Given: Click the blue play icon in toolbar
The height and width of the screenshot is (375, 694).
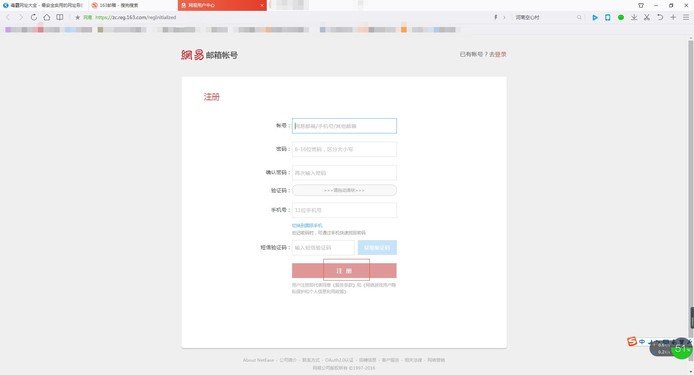Looking at the screenshot, I should coord(595,17).
